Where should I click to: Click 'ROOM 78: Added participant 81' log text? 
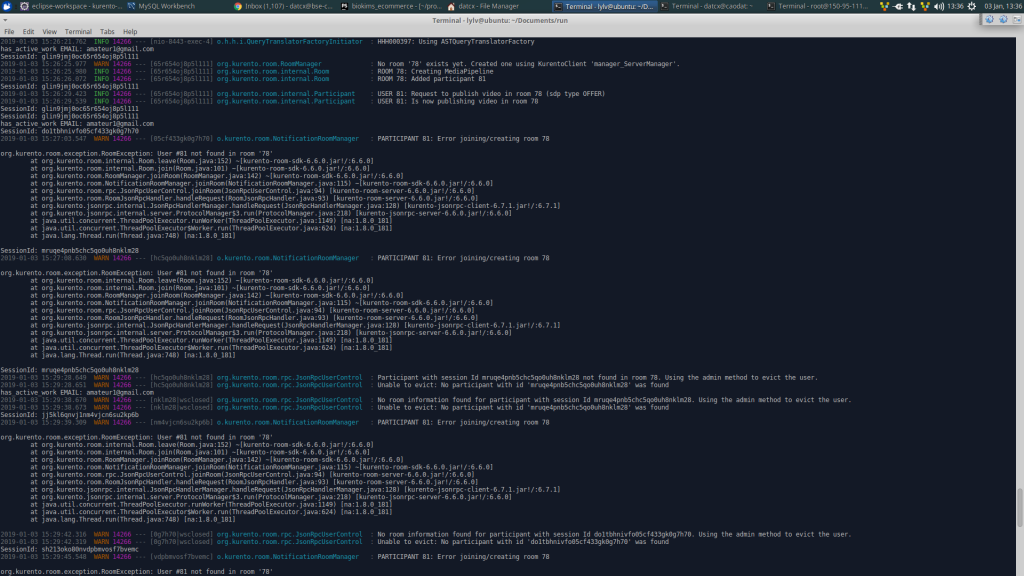pos(431,78)
